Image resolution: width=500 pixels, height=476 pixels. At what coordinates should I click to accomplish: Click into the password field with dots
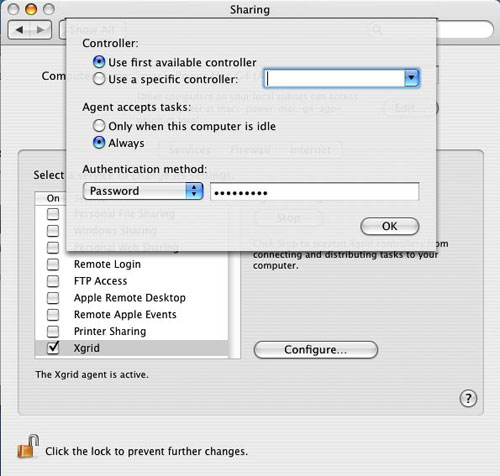[x=314, y=192]
